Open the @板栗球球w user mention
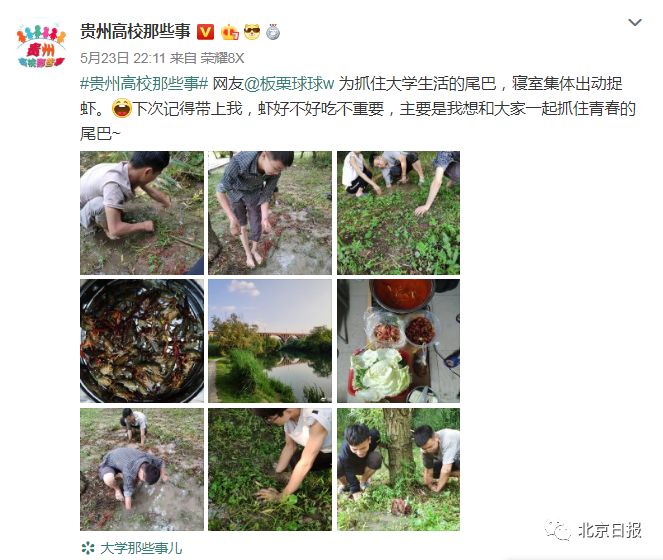Screen dimensions: 663x560 click(289, 84)
